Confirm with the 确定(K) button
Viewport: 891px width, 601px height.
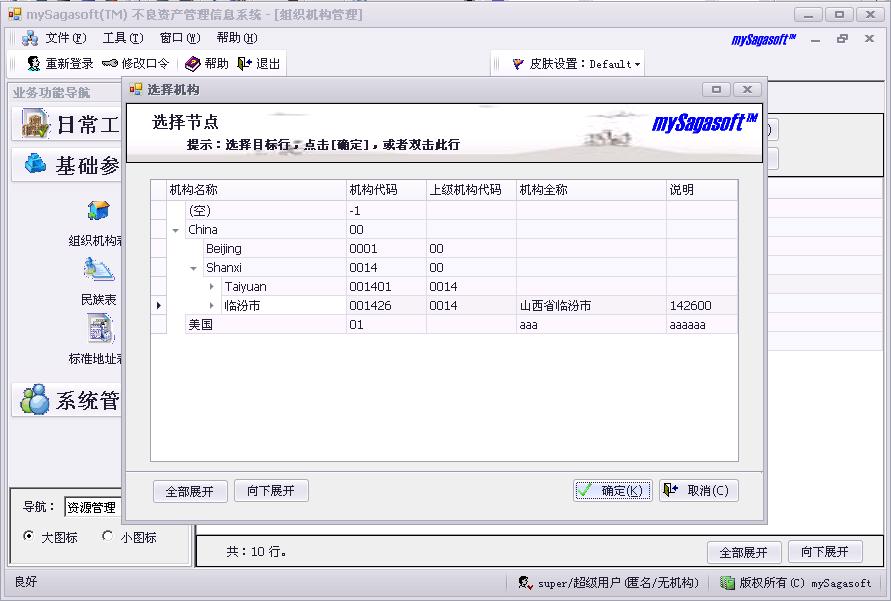click(x=613, y=491)
